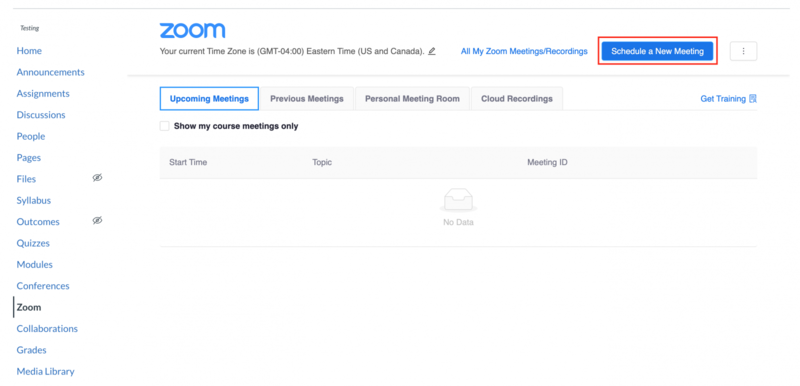
Task: Click Schedule a New Meeting button
Action: 657,51
